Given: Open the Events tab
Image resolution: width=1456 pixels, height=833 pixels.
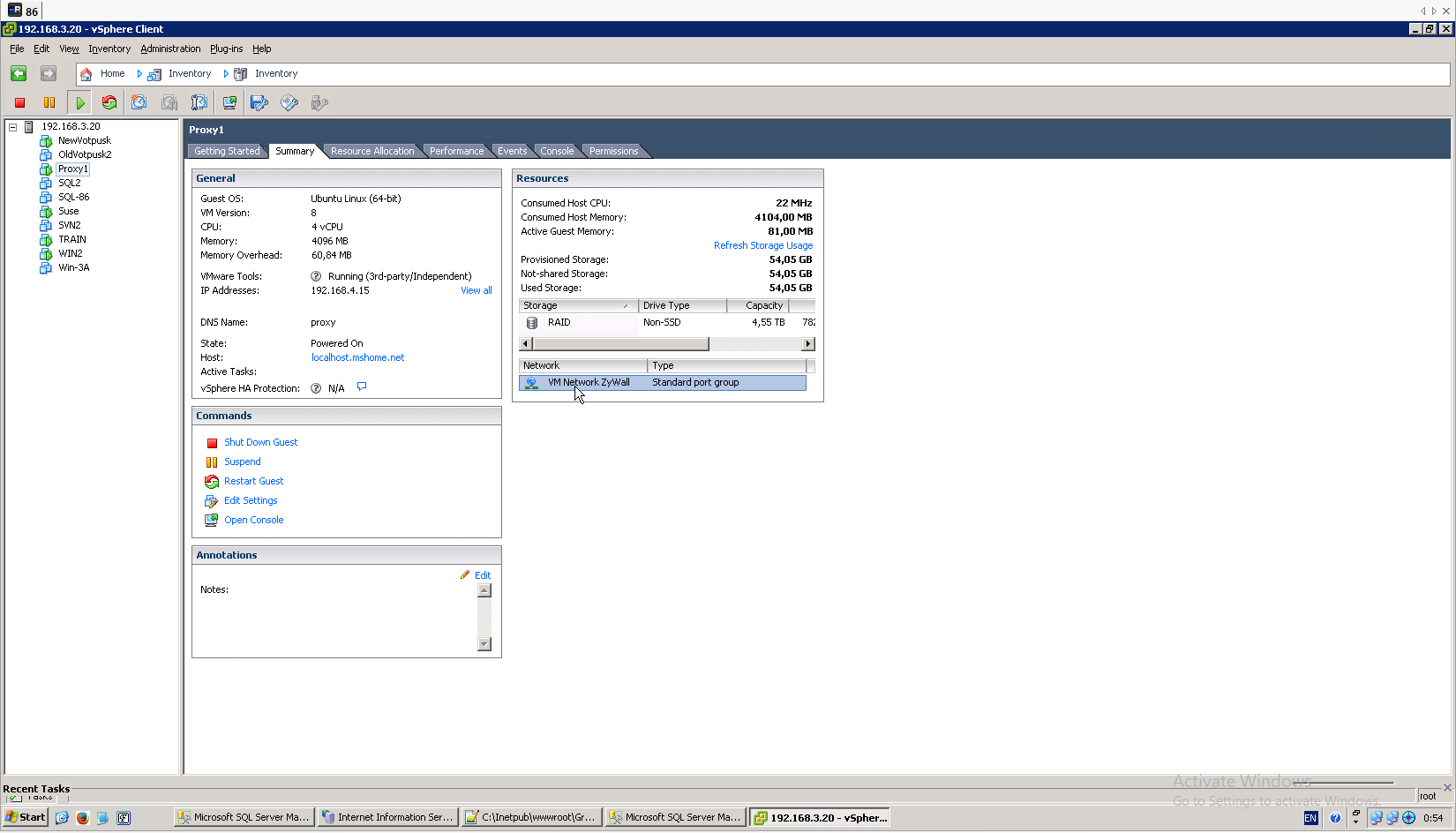Looking at the screenshot, I should pos(512,151).
